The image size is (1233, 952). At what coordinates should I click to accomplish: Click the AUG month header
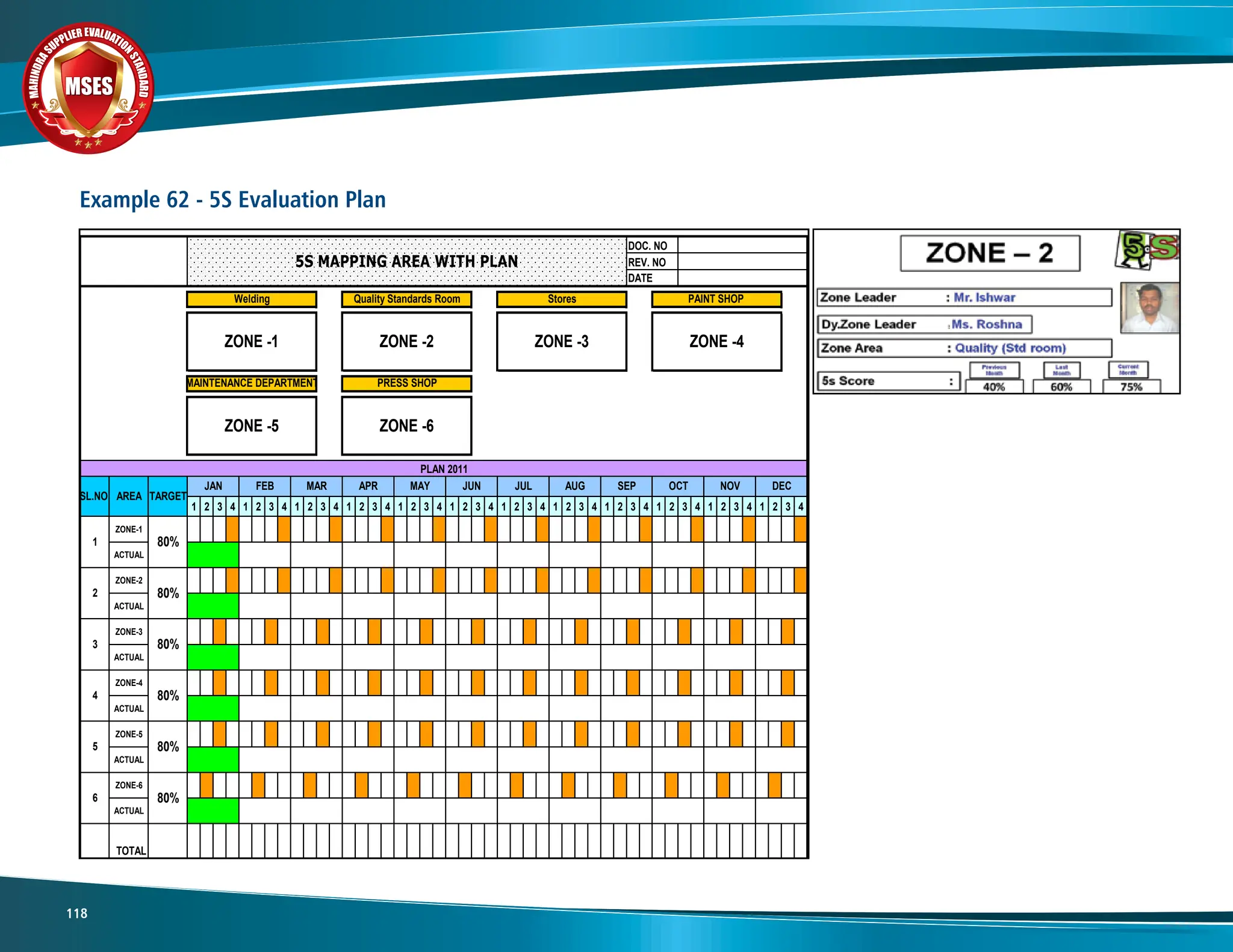[575, 486]
